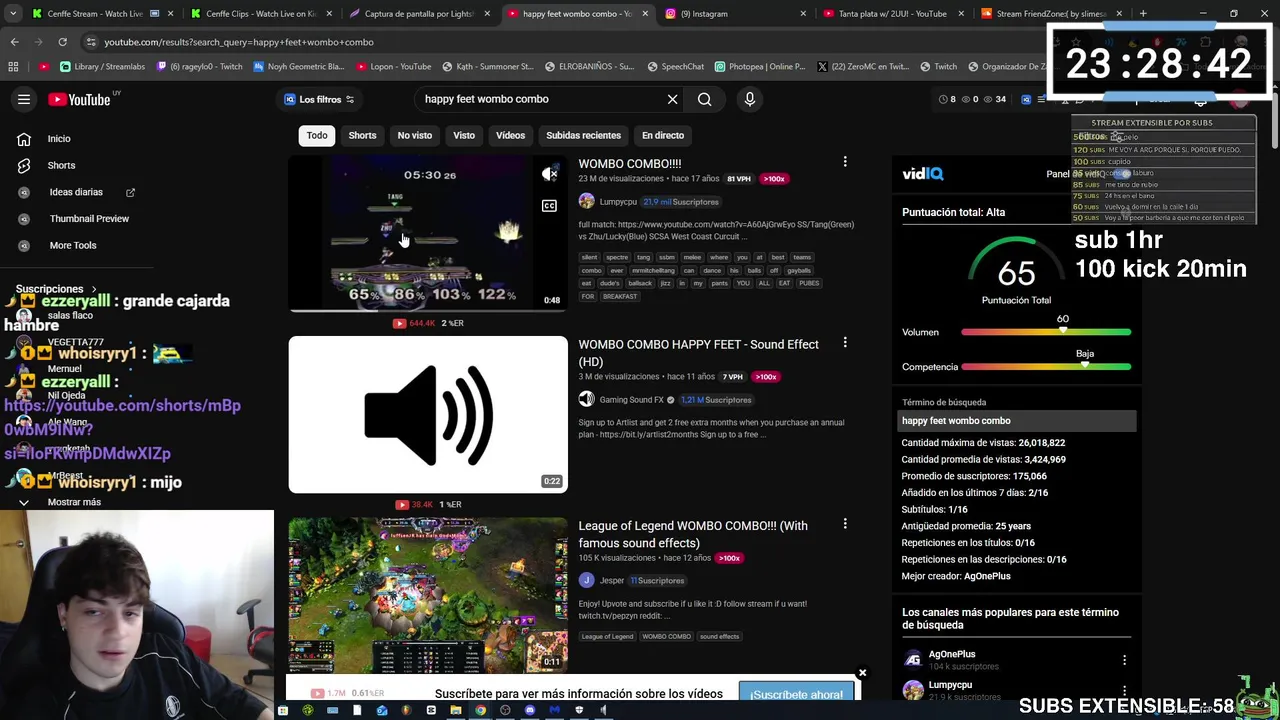The height and width of the screenshot is (720, 1280).
Task: Click the vidIQ logo in the panel
Action: click(922, 174)
